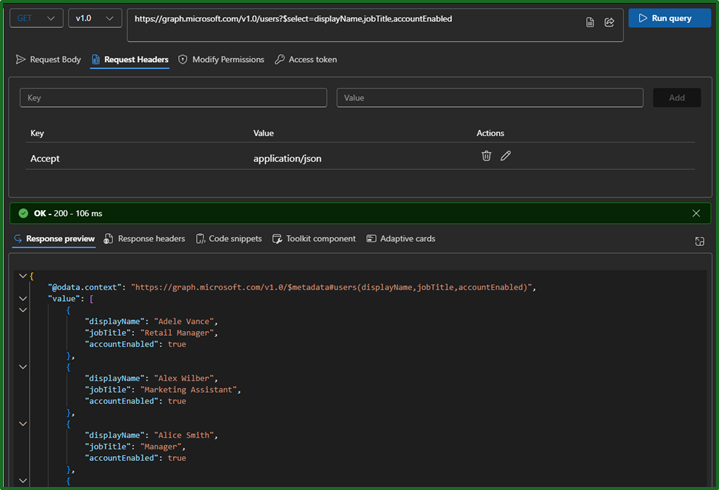This screenshot has height=490, width=719.
Task: Click the "Adele Vance" displayName value
Action: click(184, 321)
